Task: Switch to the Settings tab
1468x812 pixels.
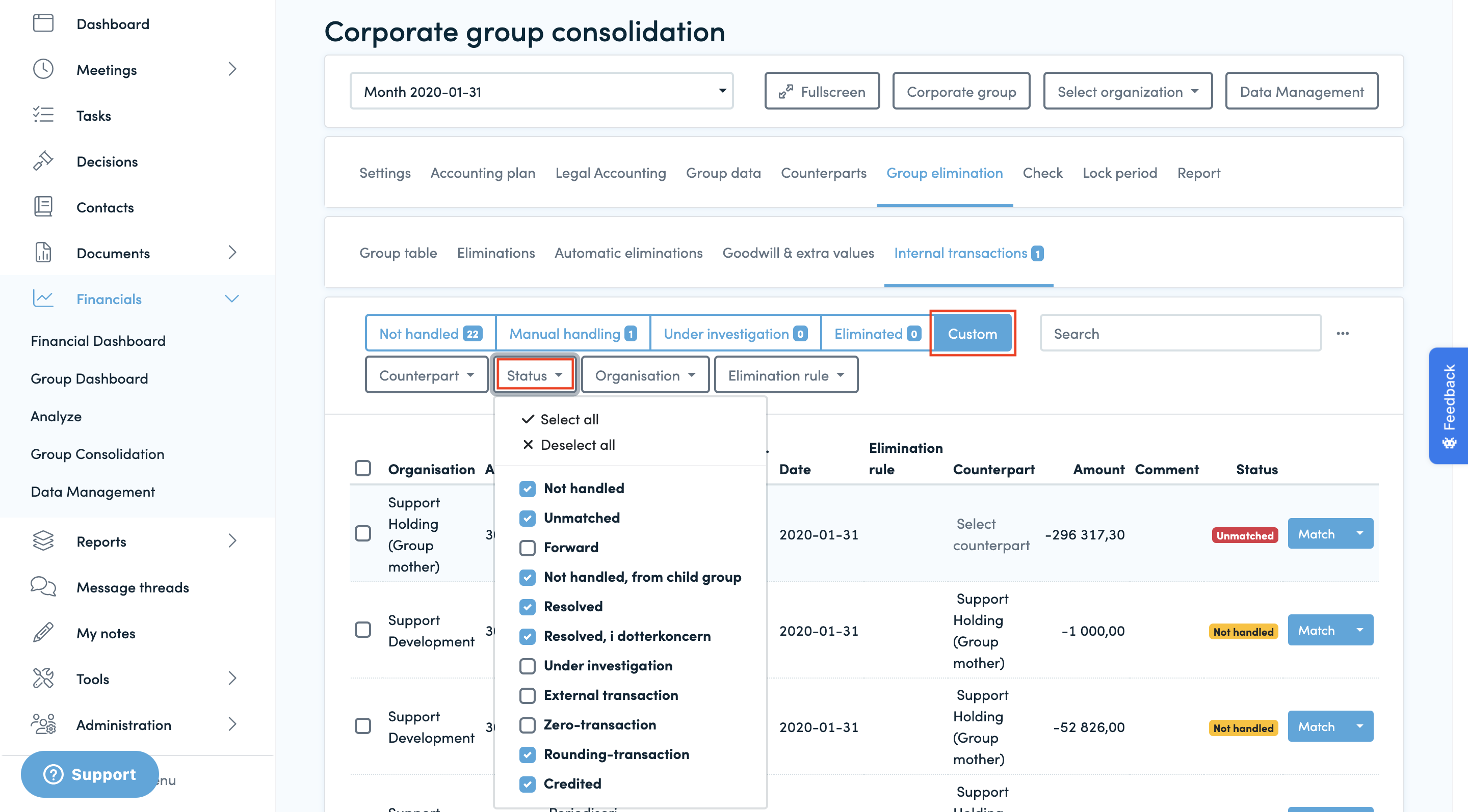Action: pos(385,173)
